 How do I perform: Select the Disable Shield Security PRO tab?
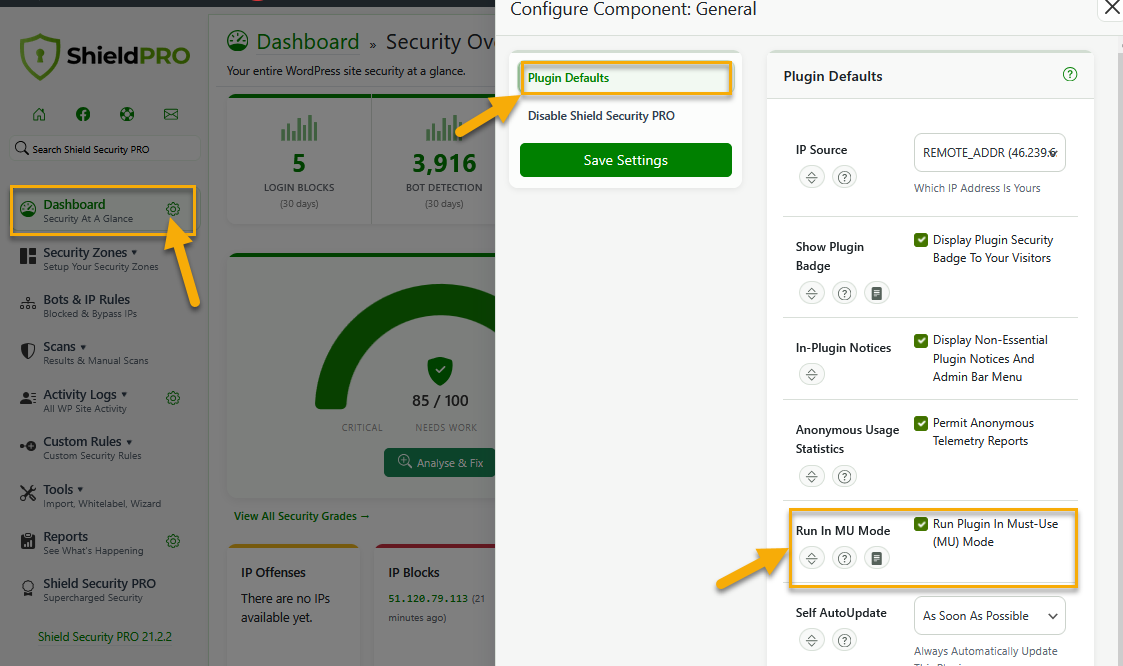coord(625,116)
